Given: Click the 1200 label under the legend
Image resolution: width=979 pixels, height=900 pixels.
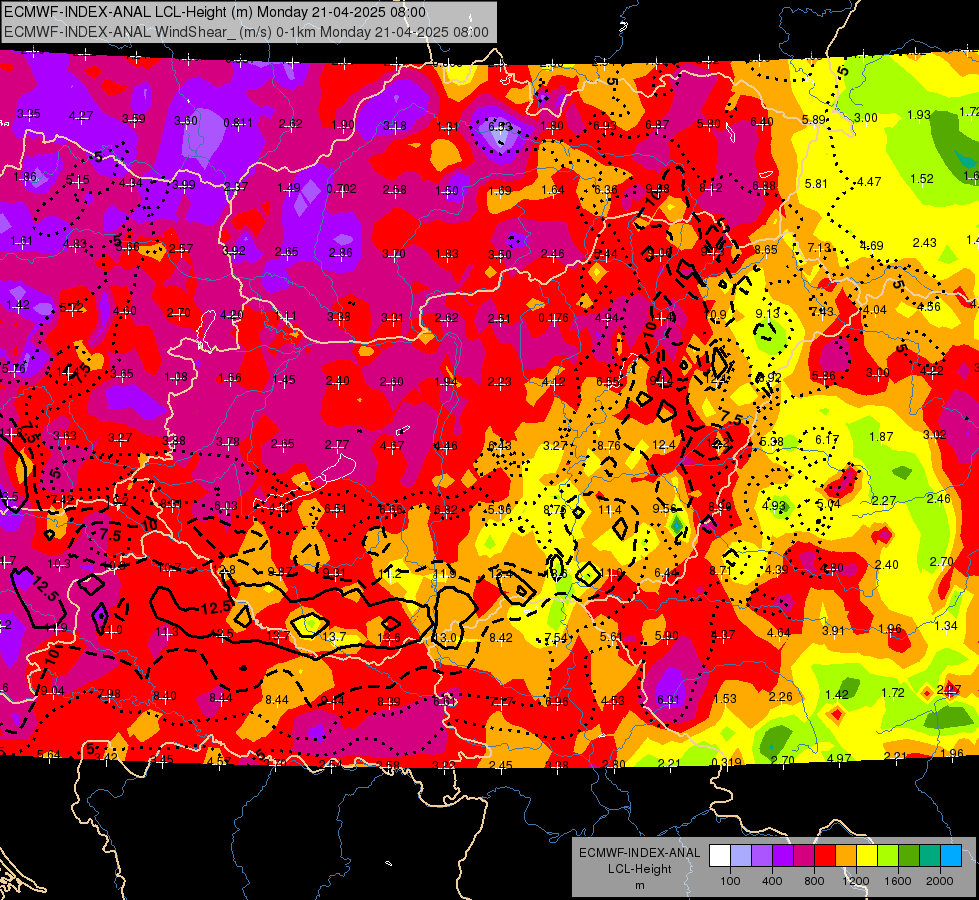Looking at the screenshot, I should point(856,881).
